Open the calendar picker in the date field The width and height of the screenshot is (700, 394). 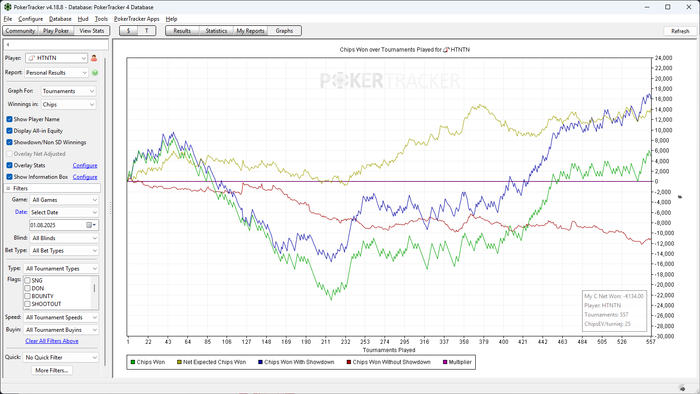pyautogui.click(x=91, y=225)
